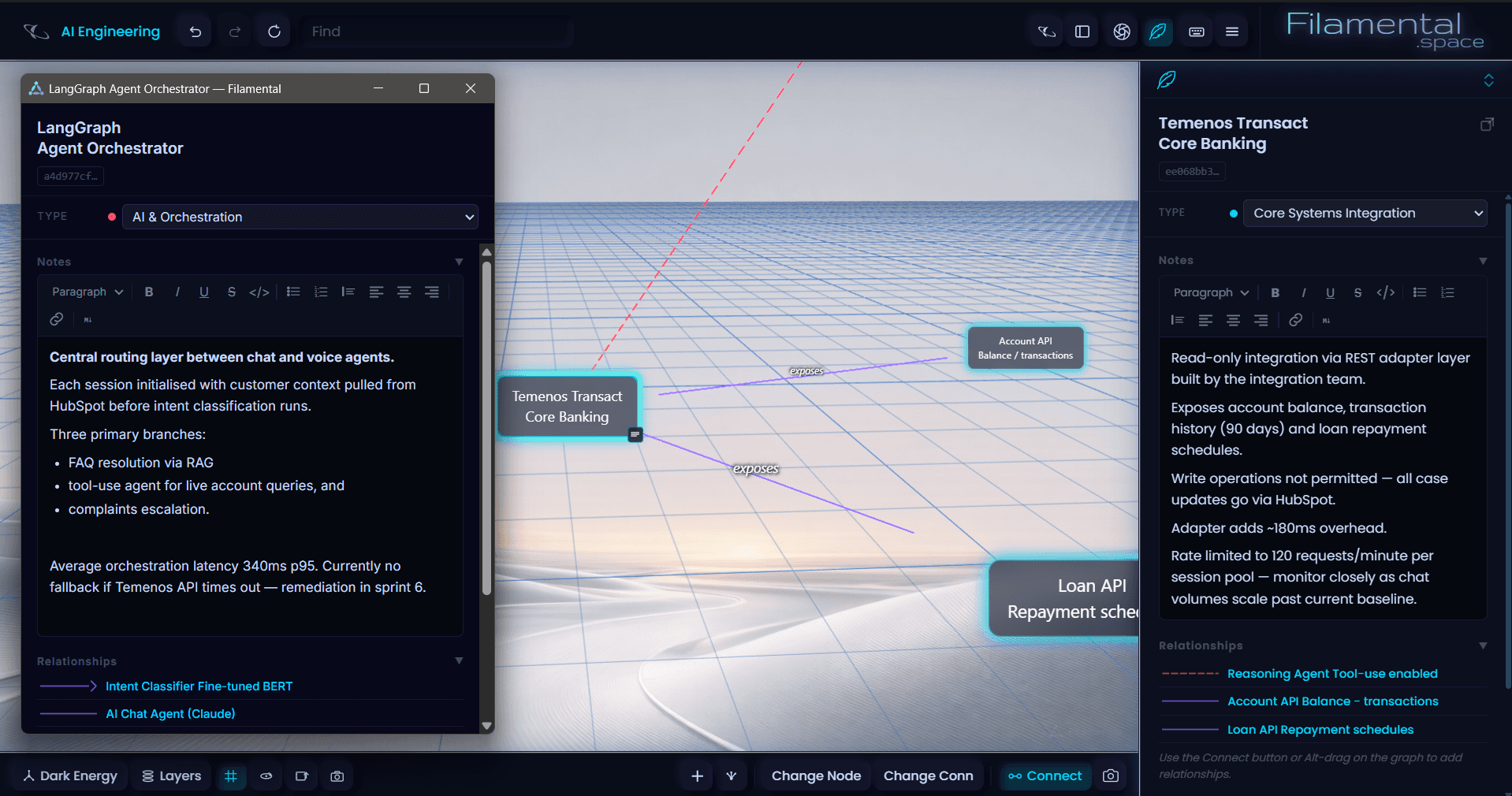Viewport: 1512px width, 796px height.
Task: Open the Intent Classifier Fine-tuned BERT link
Action: (x=199, y=686)
